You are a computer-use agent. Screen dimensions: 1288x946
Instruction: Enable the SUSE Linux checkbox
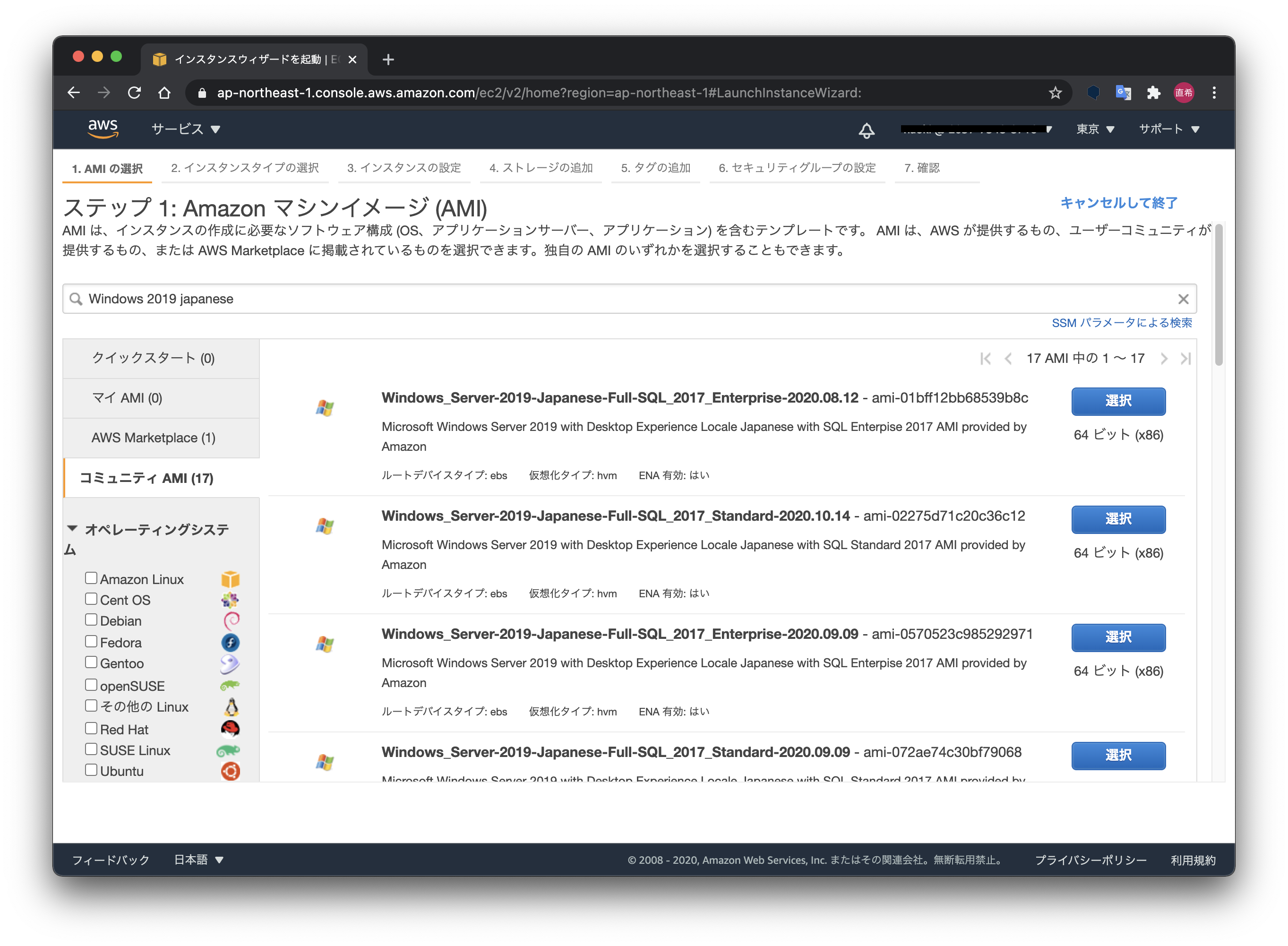(92, 748)
